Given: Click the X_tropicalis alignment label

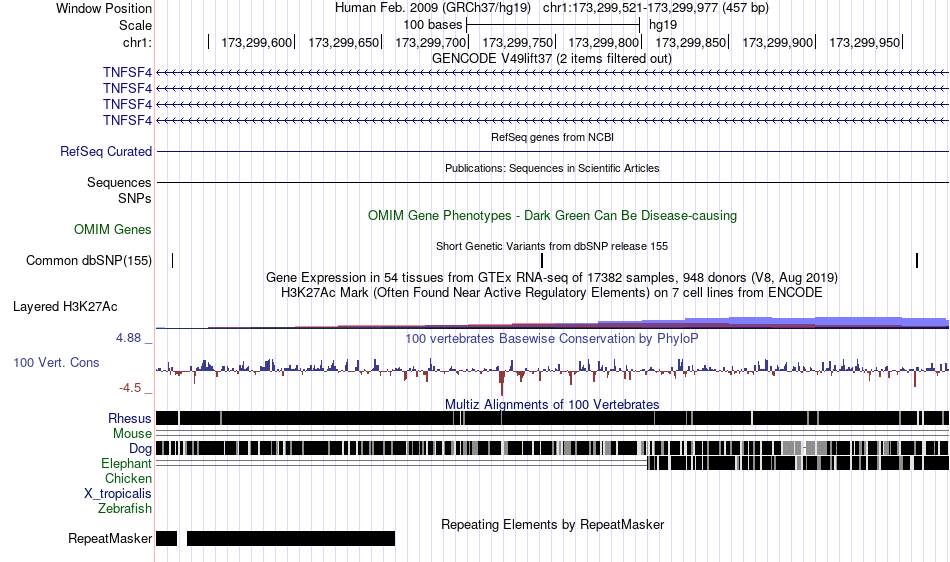Looking at the screenshot, I should [x=118, y=494].
